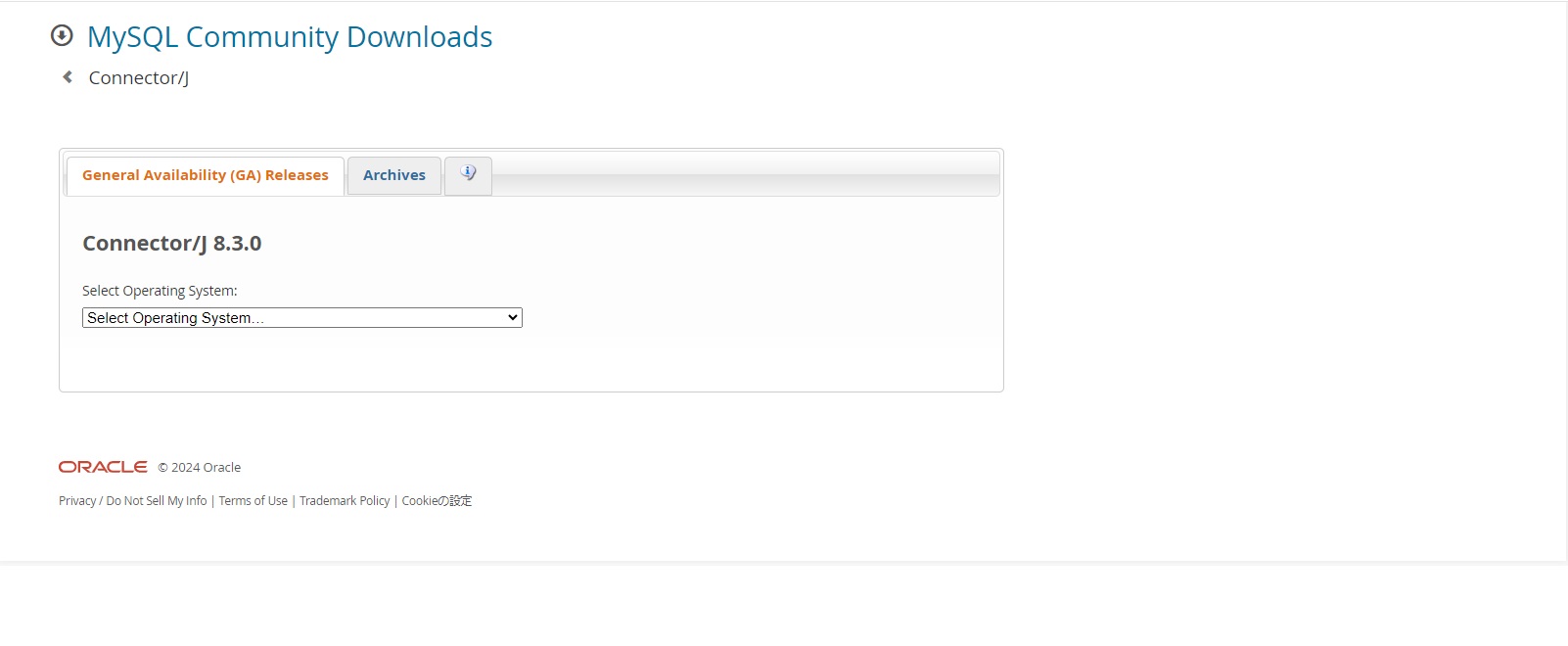Open the Terms of Use link
The width and height of the screenshot is (1568, 646).
coord(254,501)
